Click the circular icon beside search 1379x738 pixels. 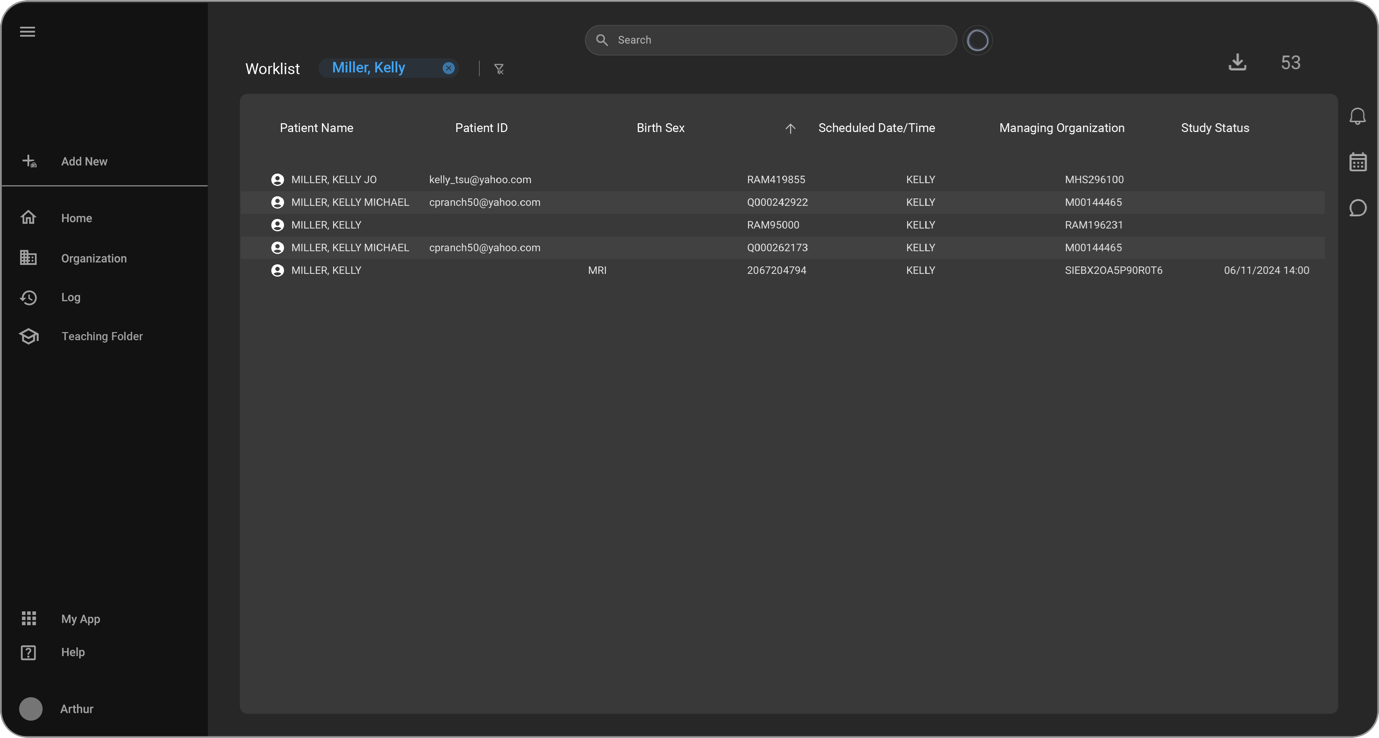(x=977, y=40)
